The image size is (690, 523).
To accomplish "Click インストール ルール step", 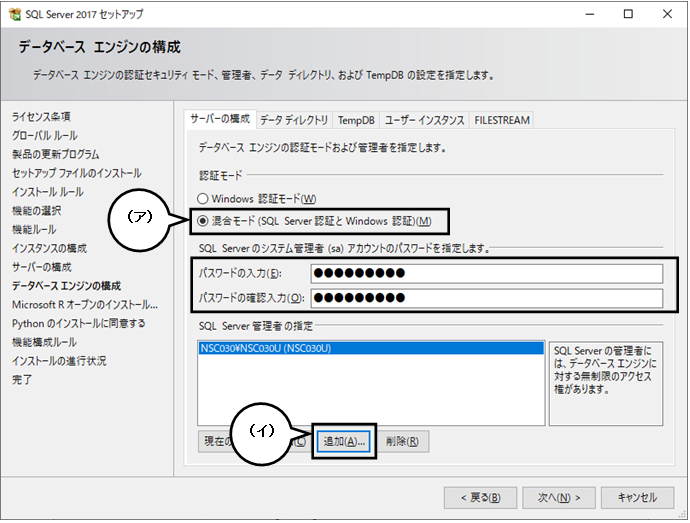I will (x=48, y=192).
